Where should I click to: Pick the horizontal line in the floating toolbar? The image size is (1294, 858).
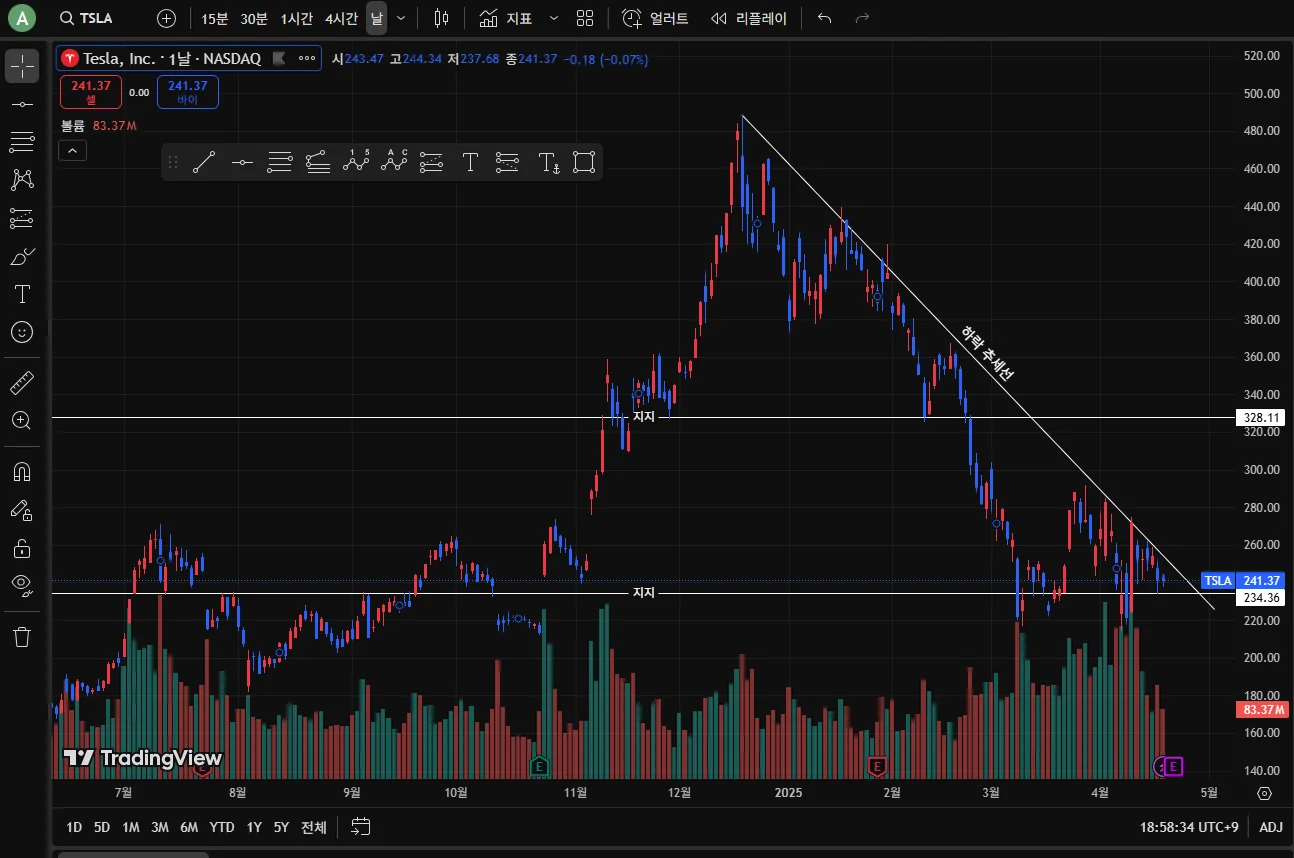242,162
